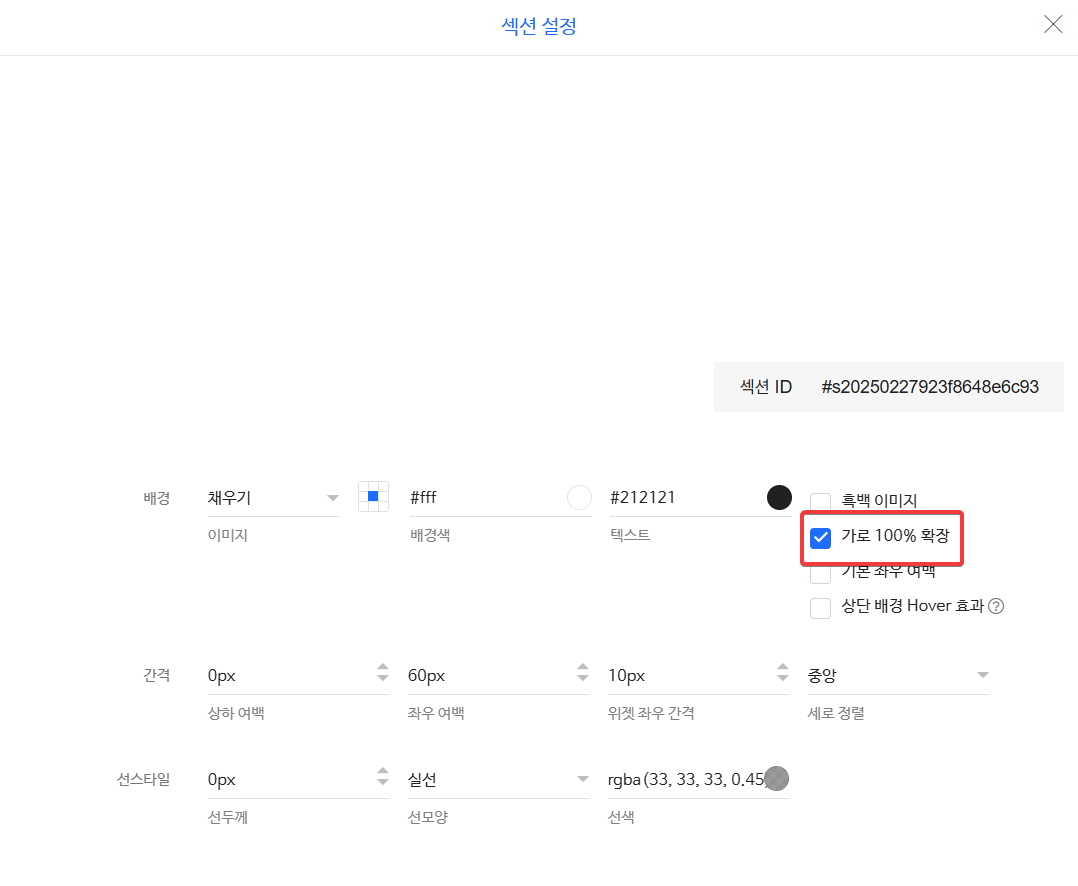
Task: Click the help icon beside 상단 배경 Hover 효과
Action: point(996,606)
